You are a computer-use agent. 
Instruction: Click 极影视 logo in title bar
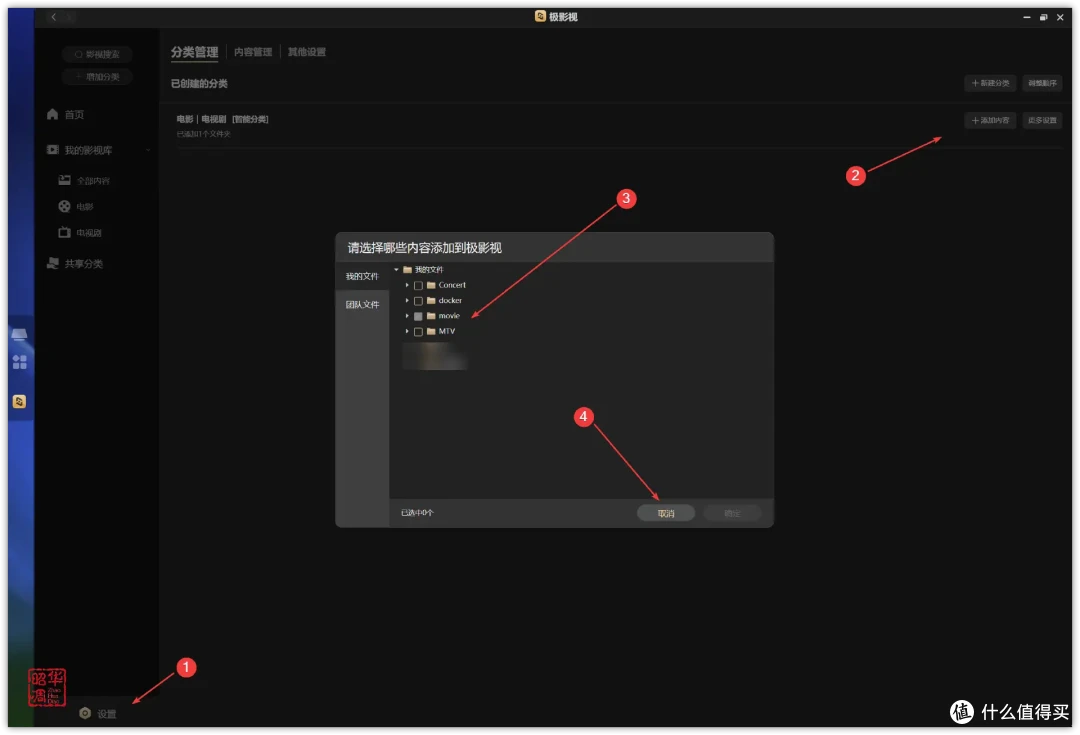(540, 16)
